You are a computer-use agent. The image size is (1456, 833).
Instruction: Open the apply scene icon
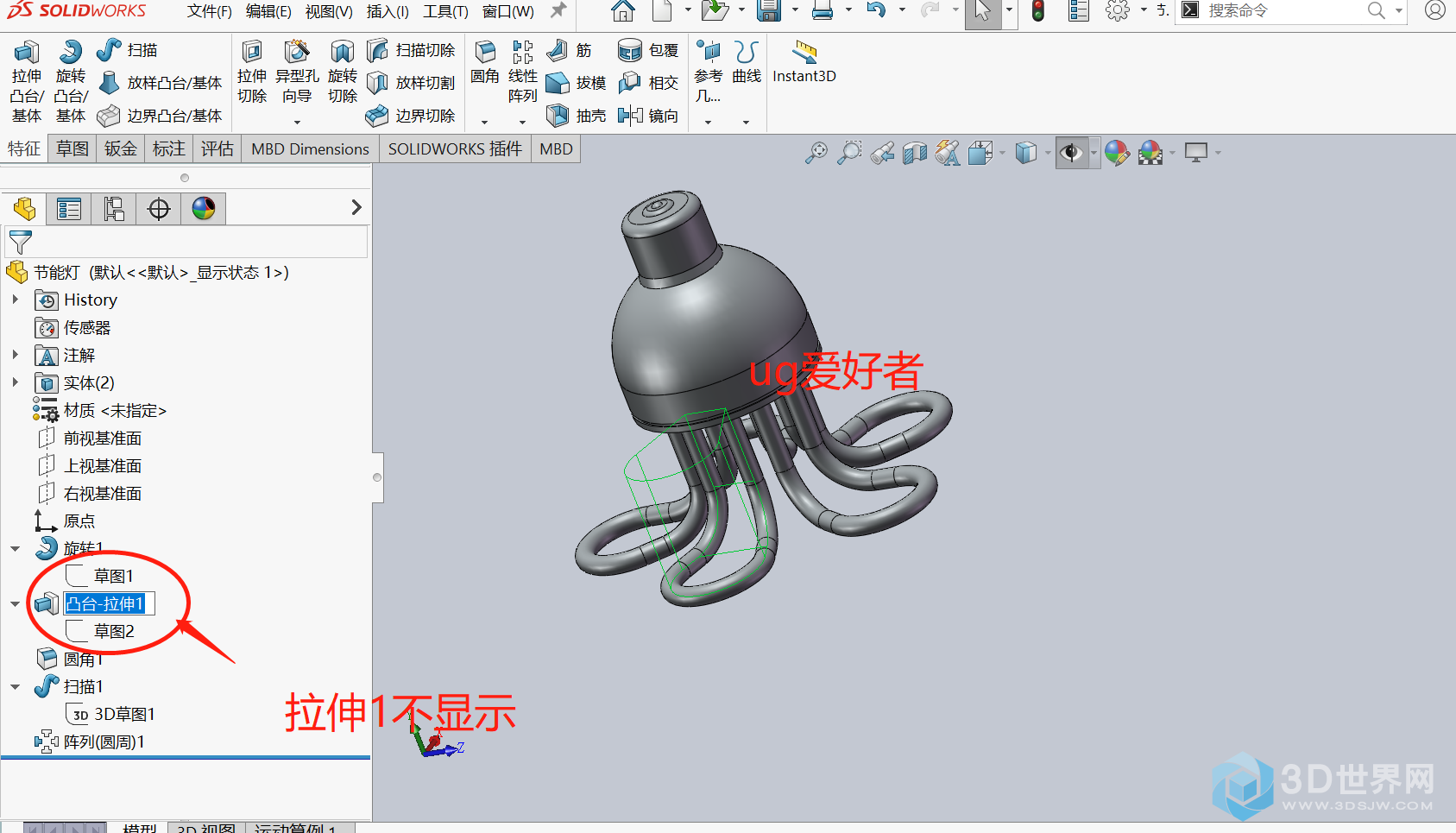tap(1150, 154)
